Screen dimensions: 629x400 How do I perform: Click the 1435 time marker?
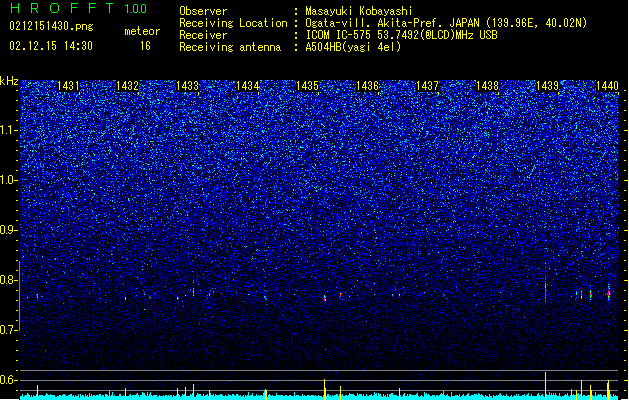[307, 86]
